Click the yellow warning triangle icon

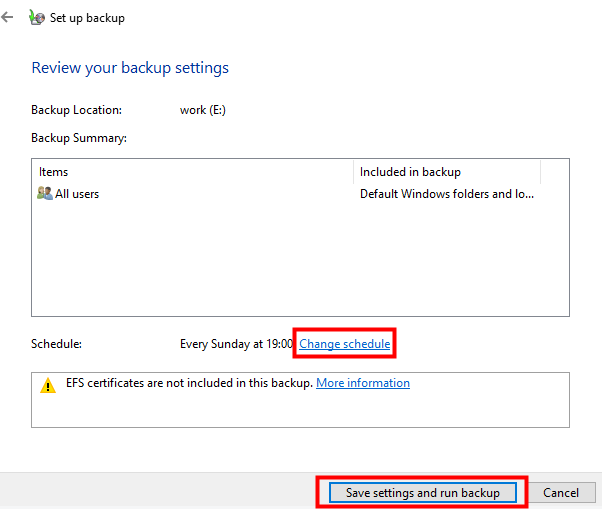(x=48, y=386)
